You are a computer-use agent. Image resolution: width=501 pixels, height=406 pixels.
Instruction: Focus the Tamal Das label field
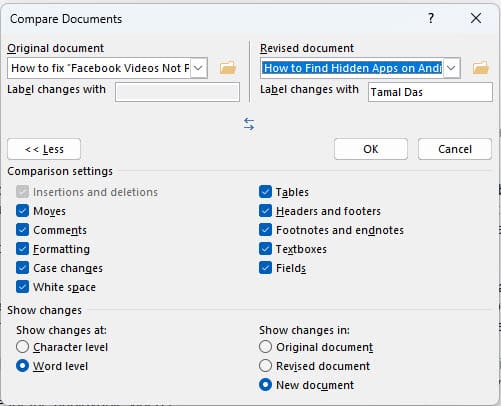coord(430,92)
